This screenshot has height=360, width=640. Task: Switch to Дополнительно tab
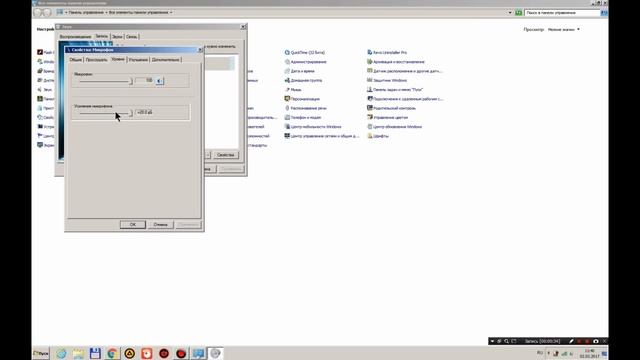165,60
